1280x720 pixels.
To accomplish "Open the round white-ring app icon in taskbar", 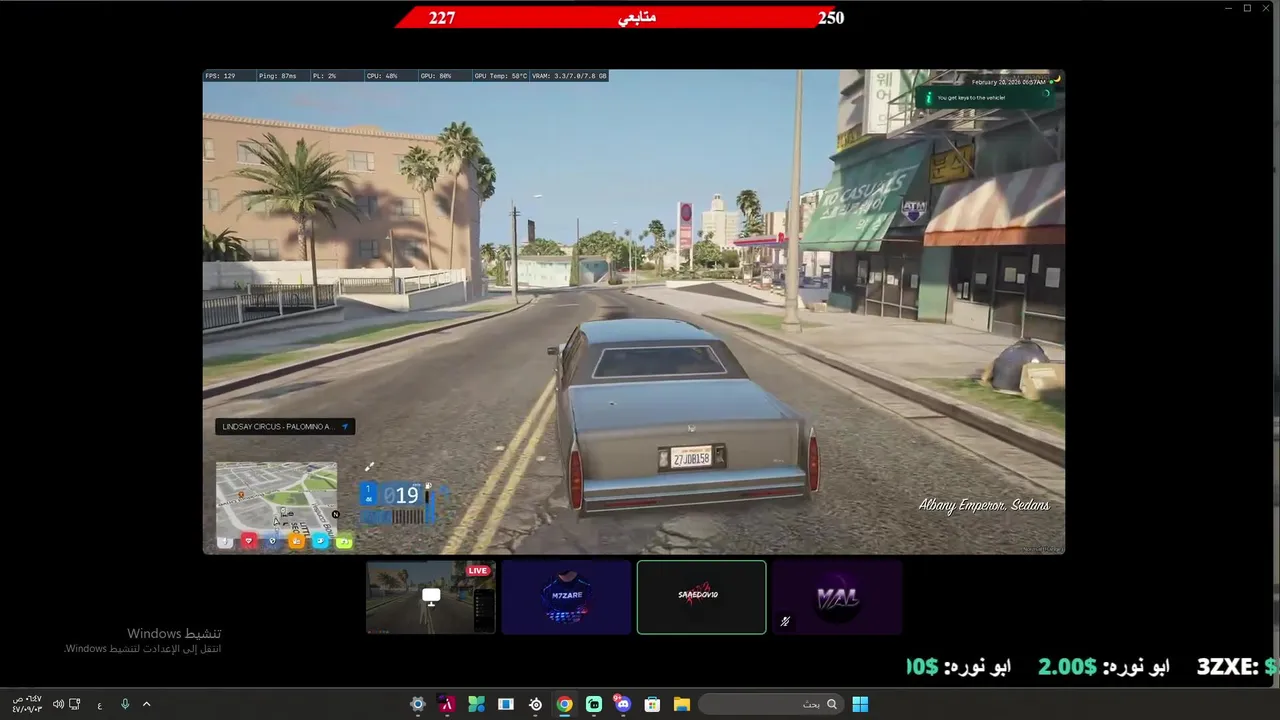I will coord(535,704).
